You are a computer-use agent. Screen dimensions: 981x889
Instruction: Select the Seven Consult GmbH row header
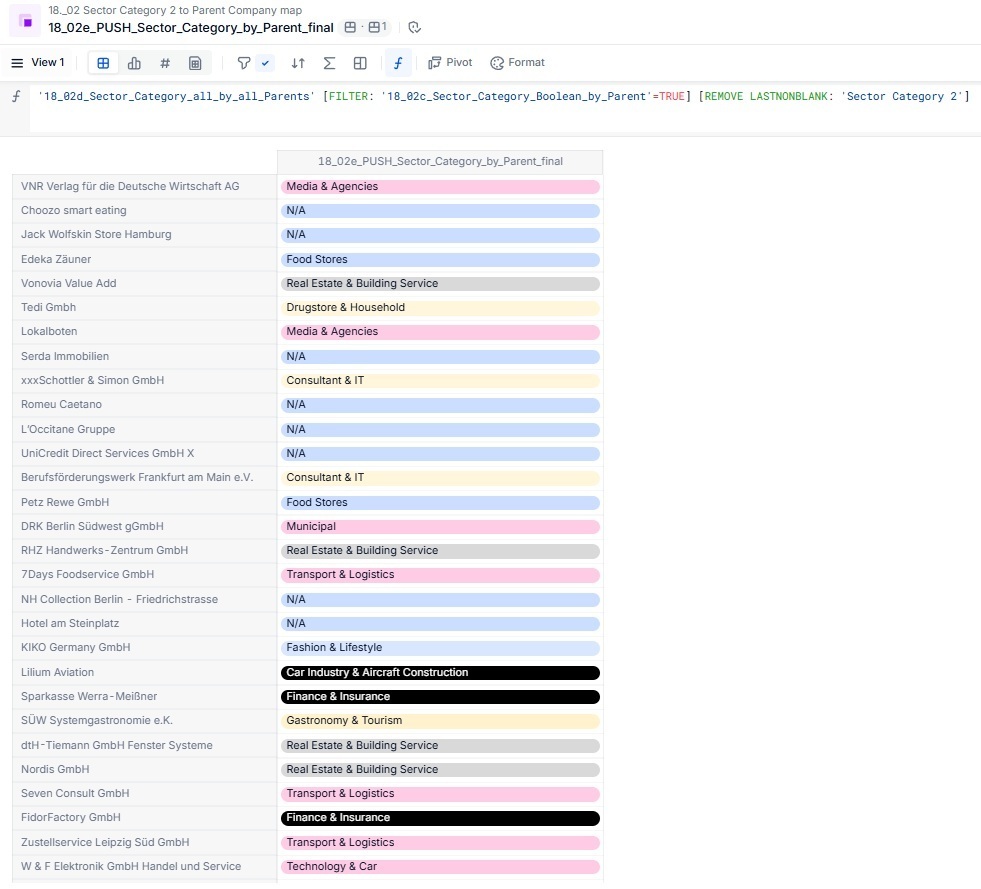[x=145, y=794]
